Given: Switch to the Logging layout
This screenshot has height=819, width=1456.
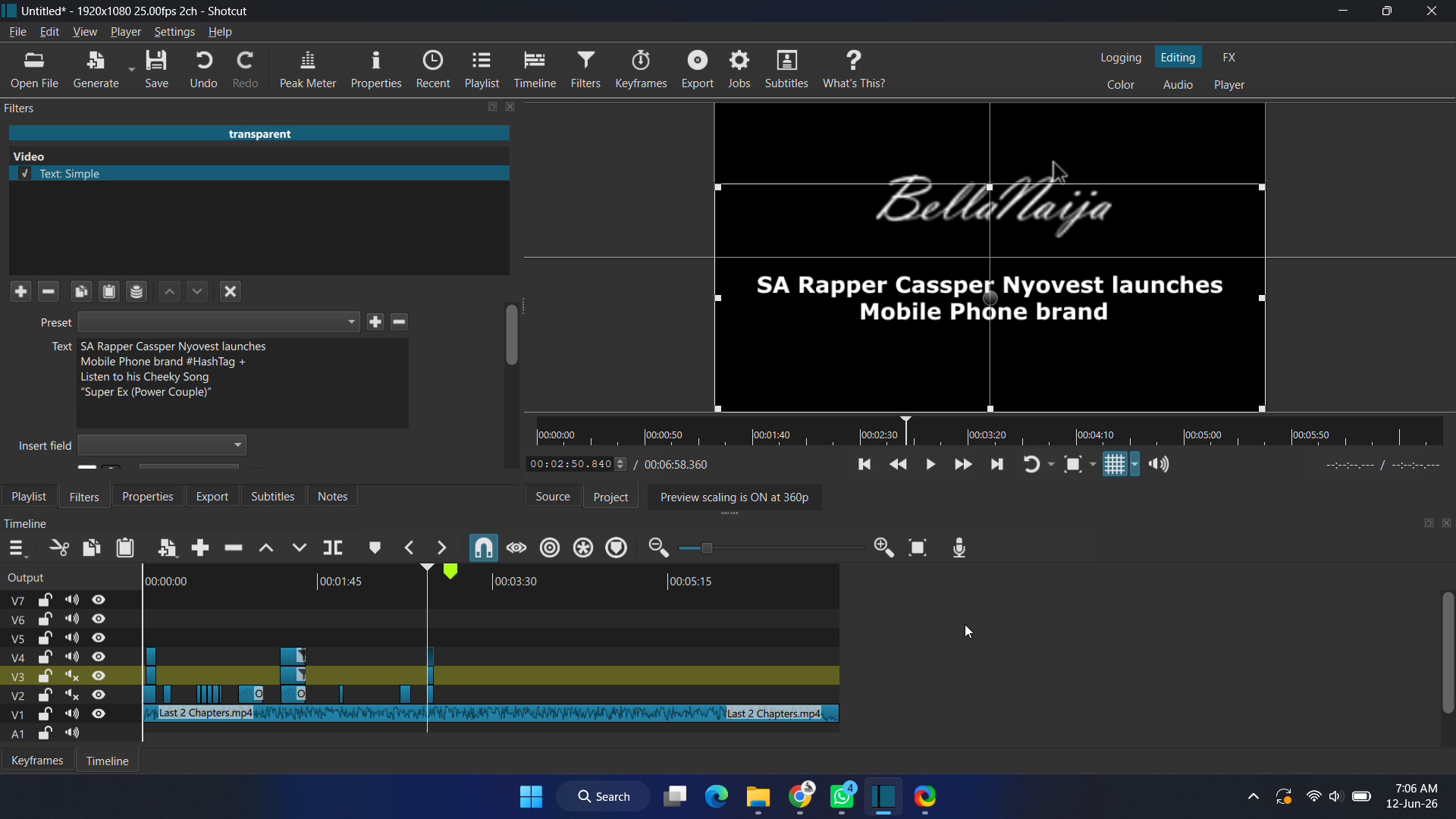Looking at the screenshot, I should [1121, 58].
